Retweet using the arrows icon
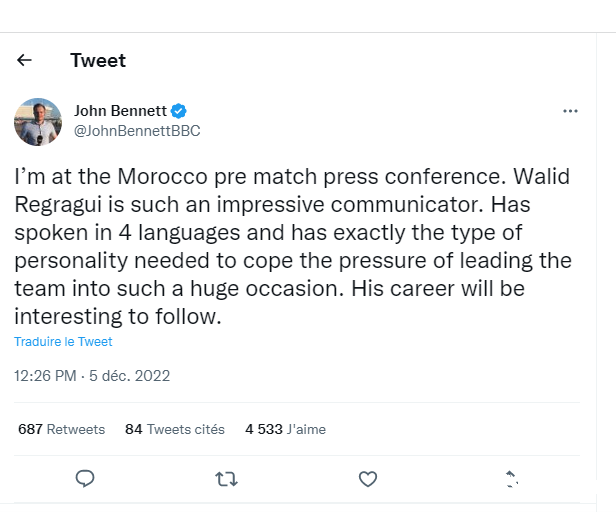Image resolution: width=616 pixels, height=512 pixels. click(227, 479)
